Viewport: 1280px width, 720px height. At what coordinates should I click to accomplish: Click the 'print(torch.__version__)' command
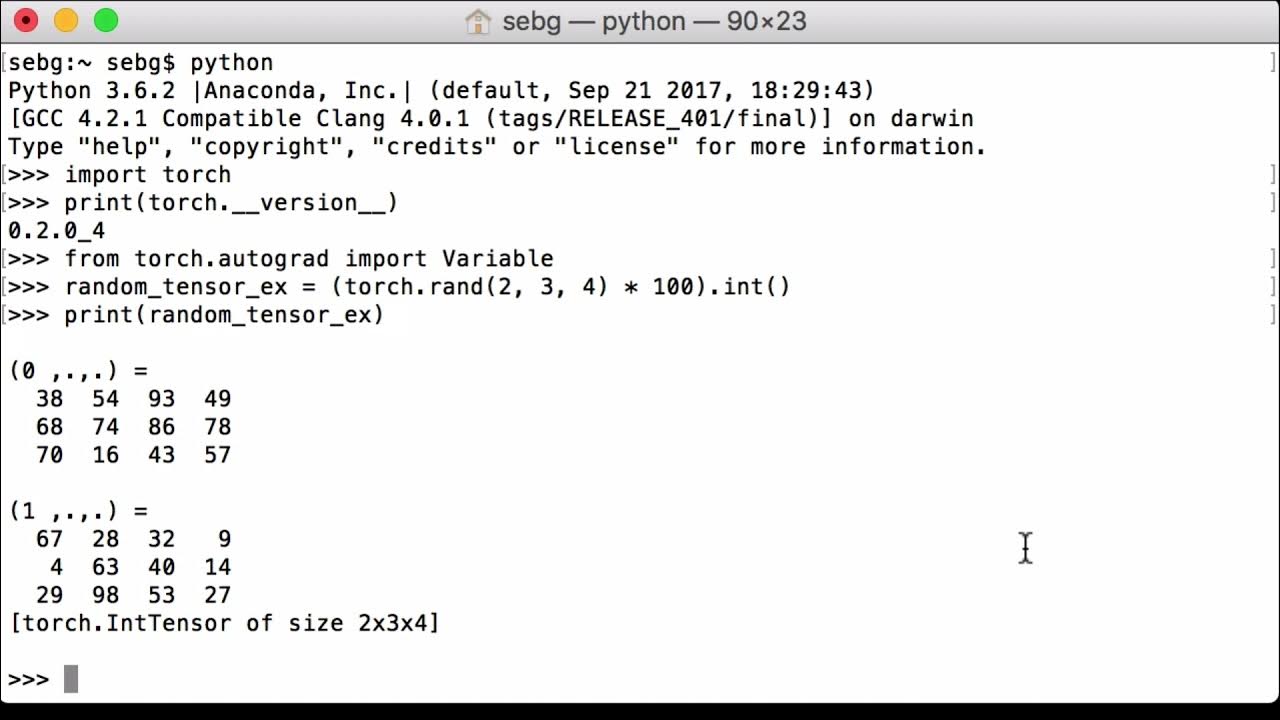tap(231, 203)
